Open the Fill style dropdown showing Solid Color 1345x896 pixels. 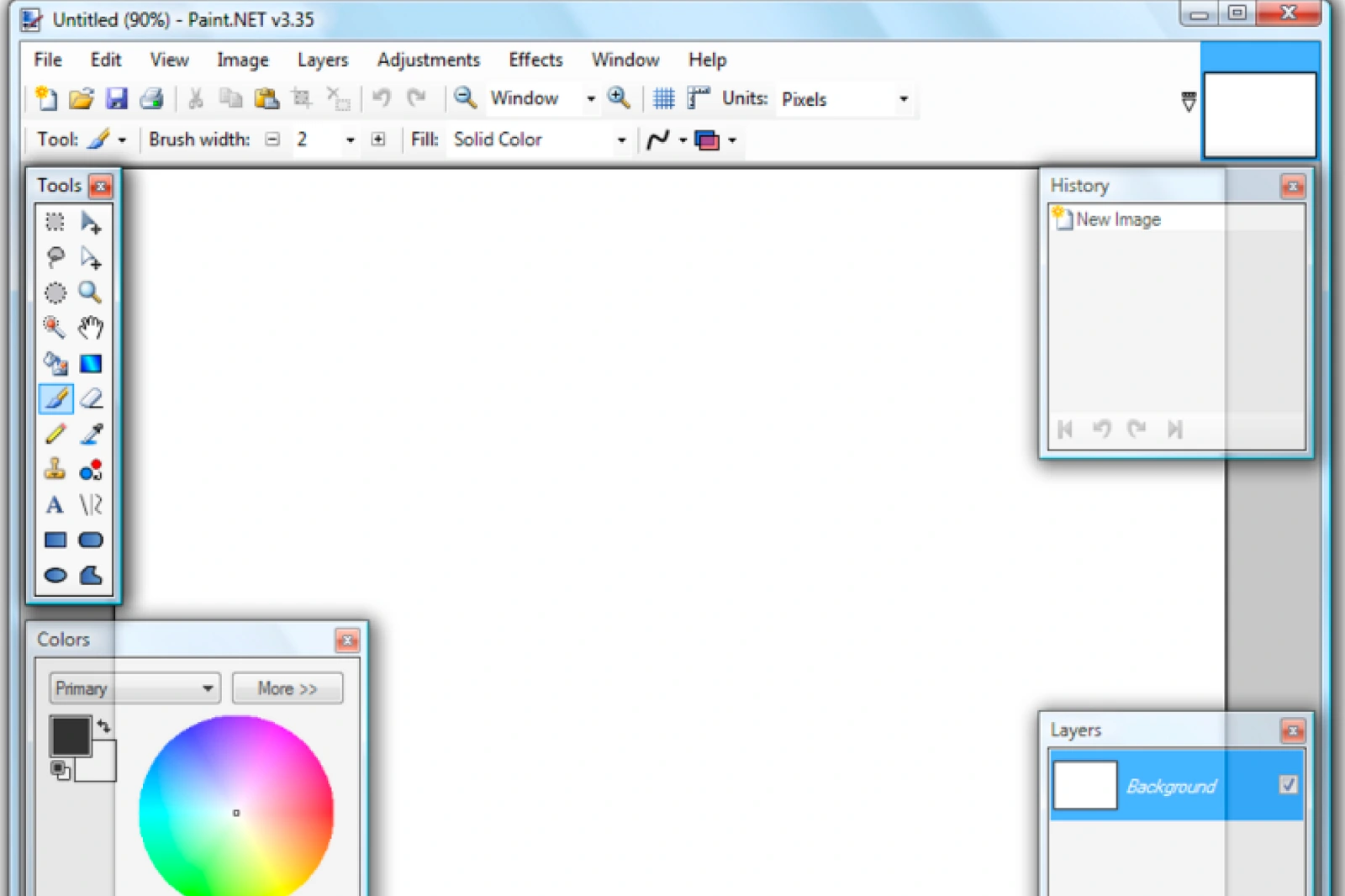pyautogui.click(x=621, y=140)
